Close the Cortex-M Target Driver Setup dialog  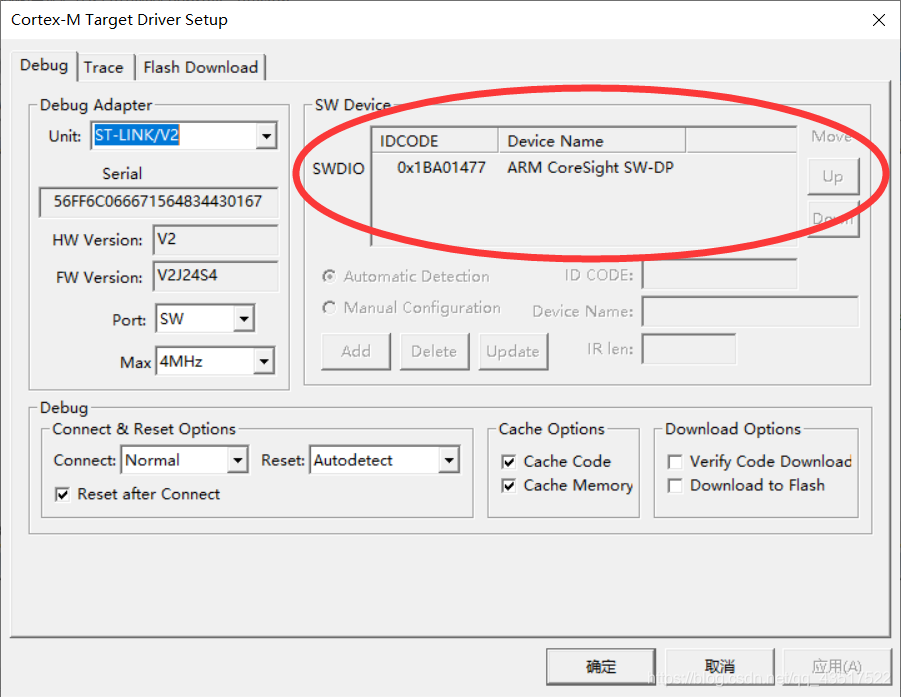[x=878, y=20]
